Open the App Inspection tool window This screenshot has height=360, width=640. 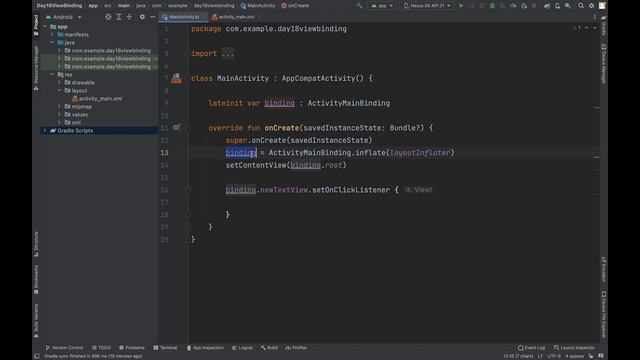click(x=205, y=348)
